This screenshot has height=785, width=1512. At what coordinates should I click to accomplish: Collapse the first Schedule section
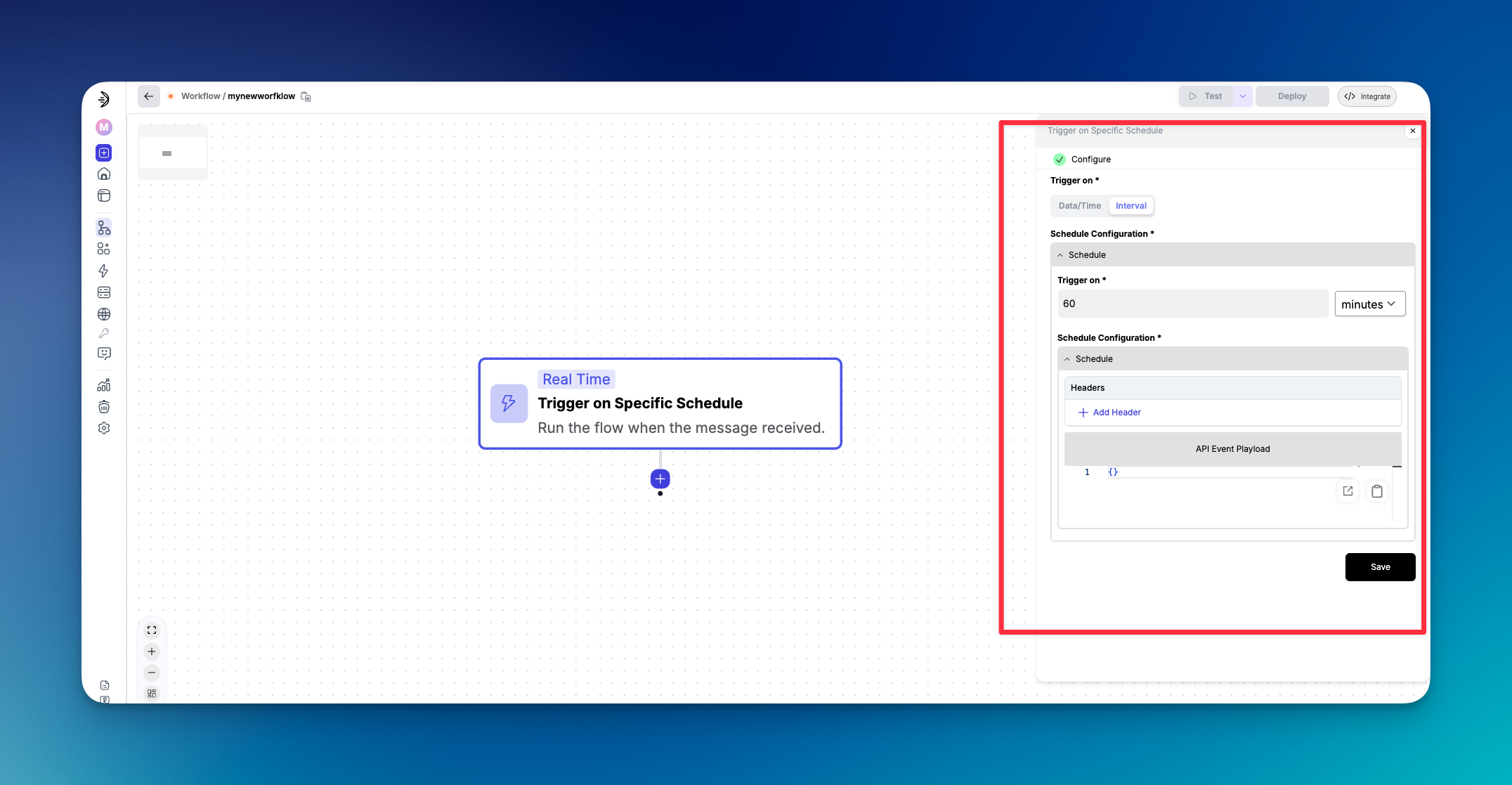(1232, 255)
